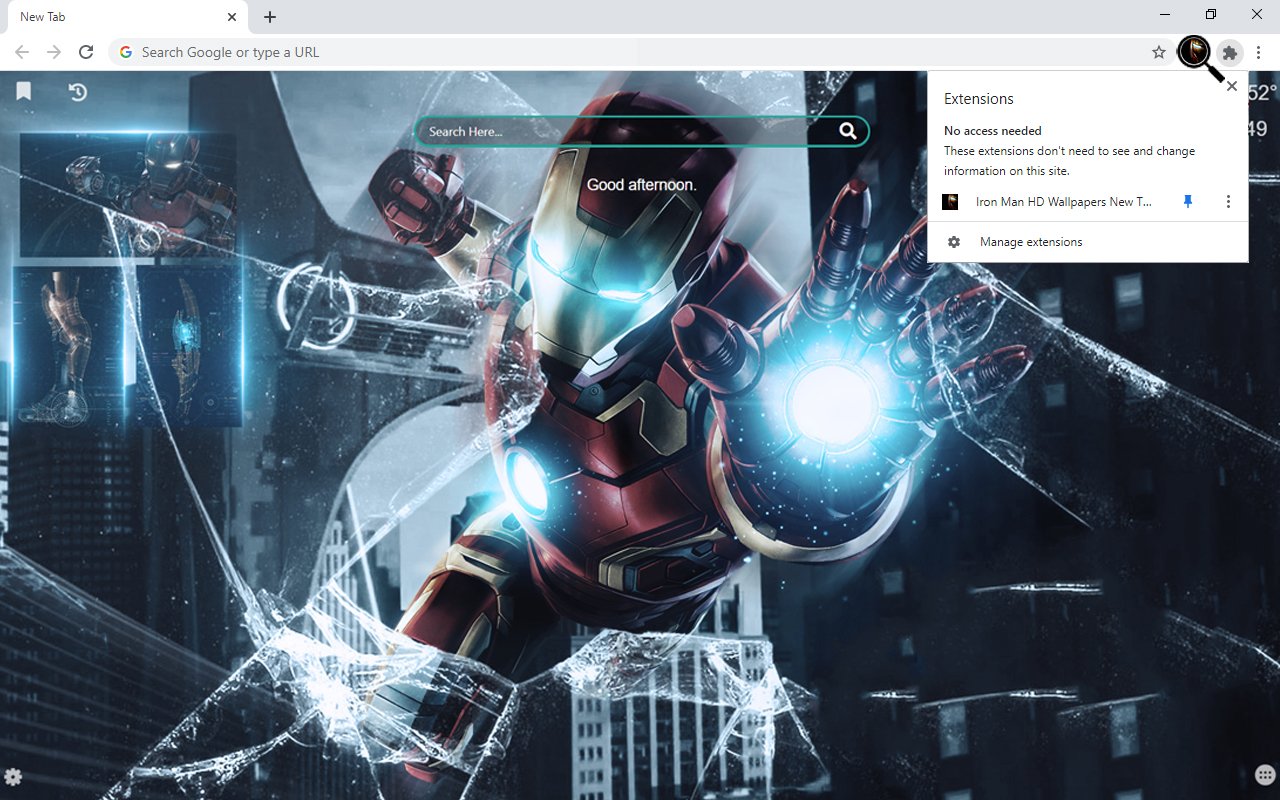
Task: Open more options for Iron Man extension
Action: 1228,202
